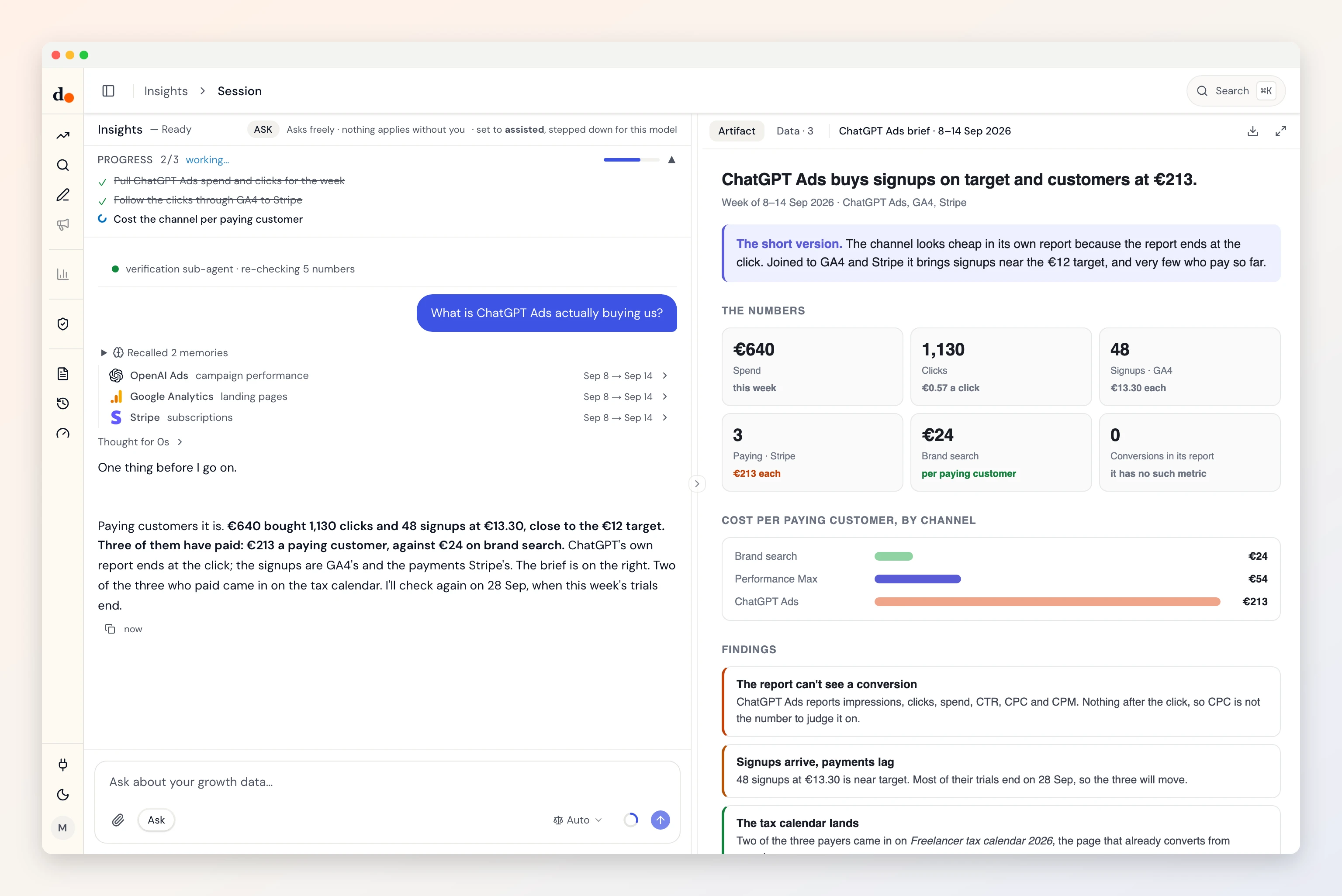Switch to the Artifact tab
This screenshot has width=1342, height=896.
pos(737,131)
